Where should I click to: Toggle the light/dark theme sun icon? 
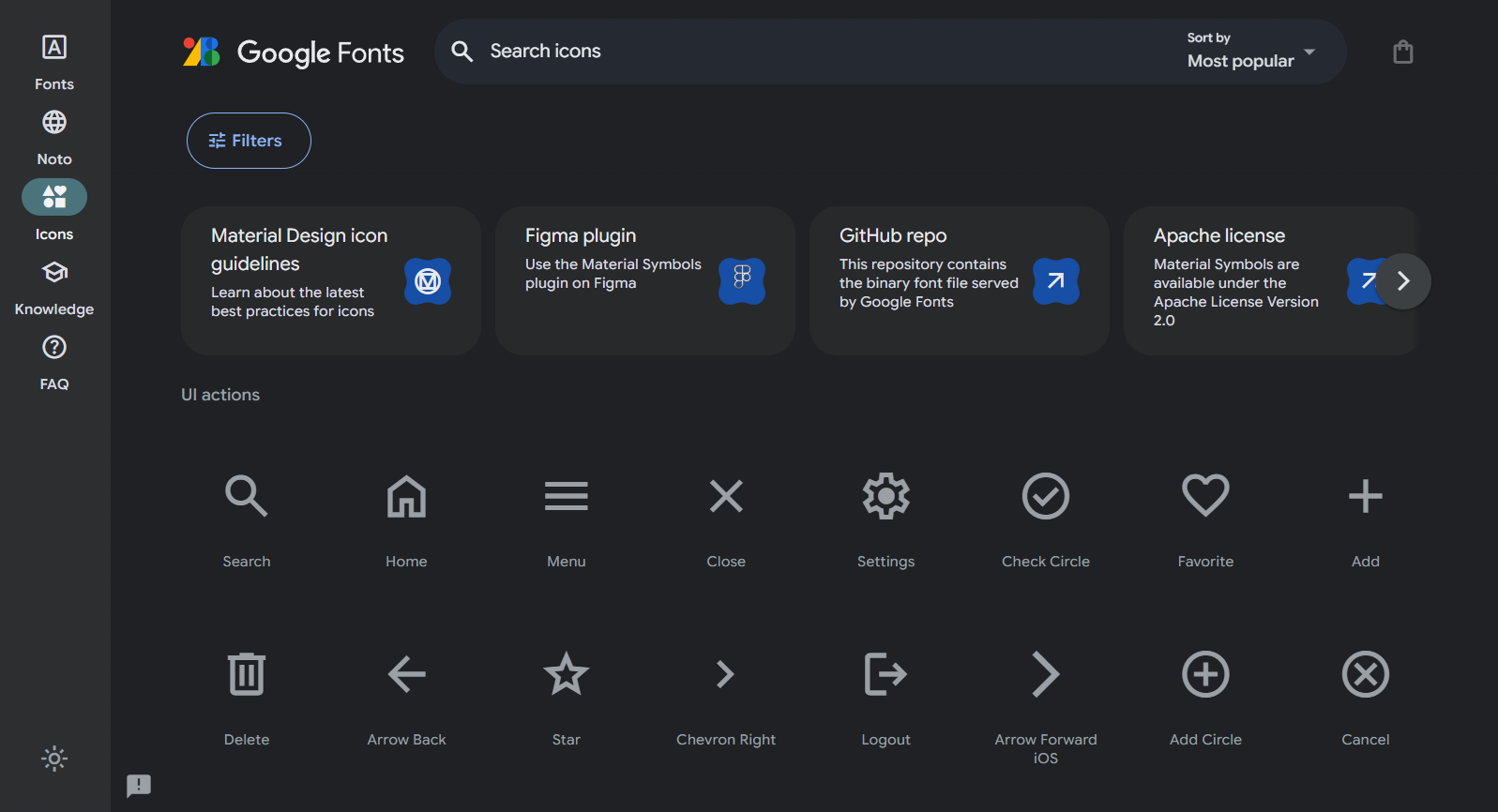coord(54,759)
